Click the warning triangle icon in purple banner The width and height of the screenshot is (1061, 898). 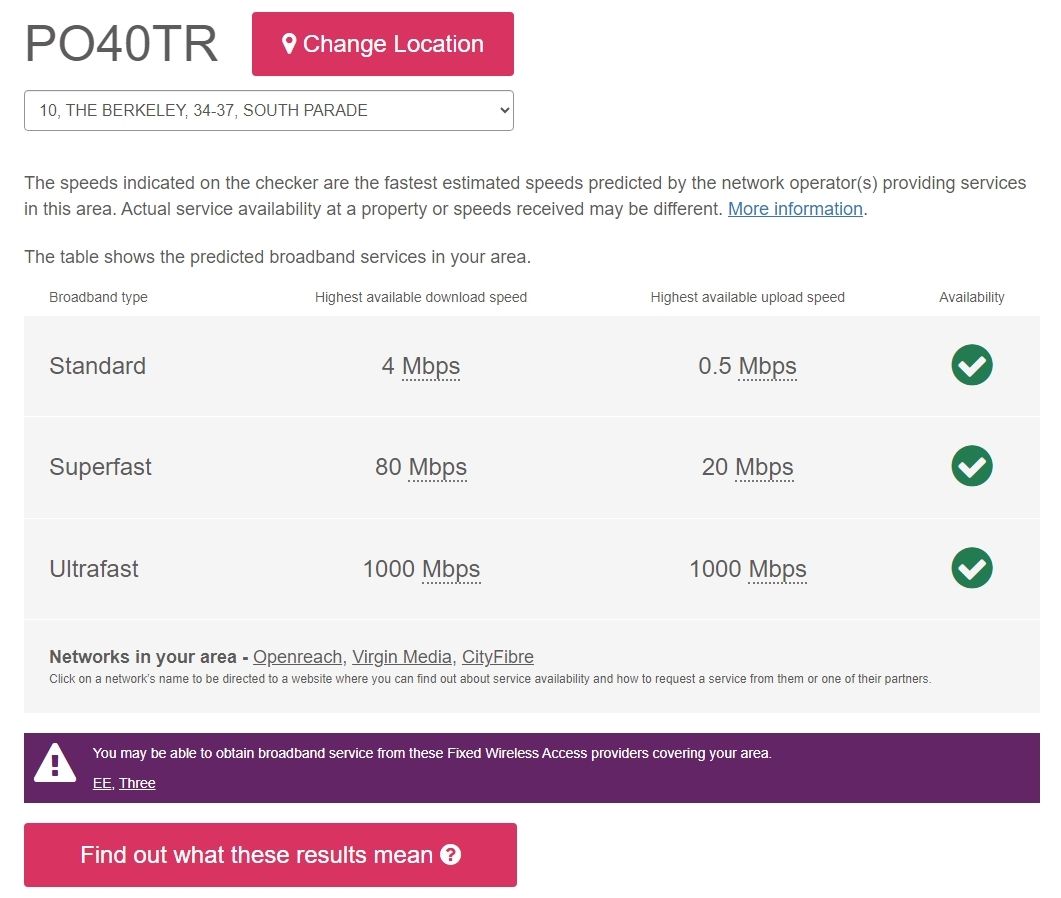[55, 763]
